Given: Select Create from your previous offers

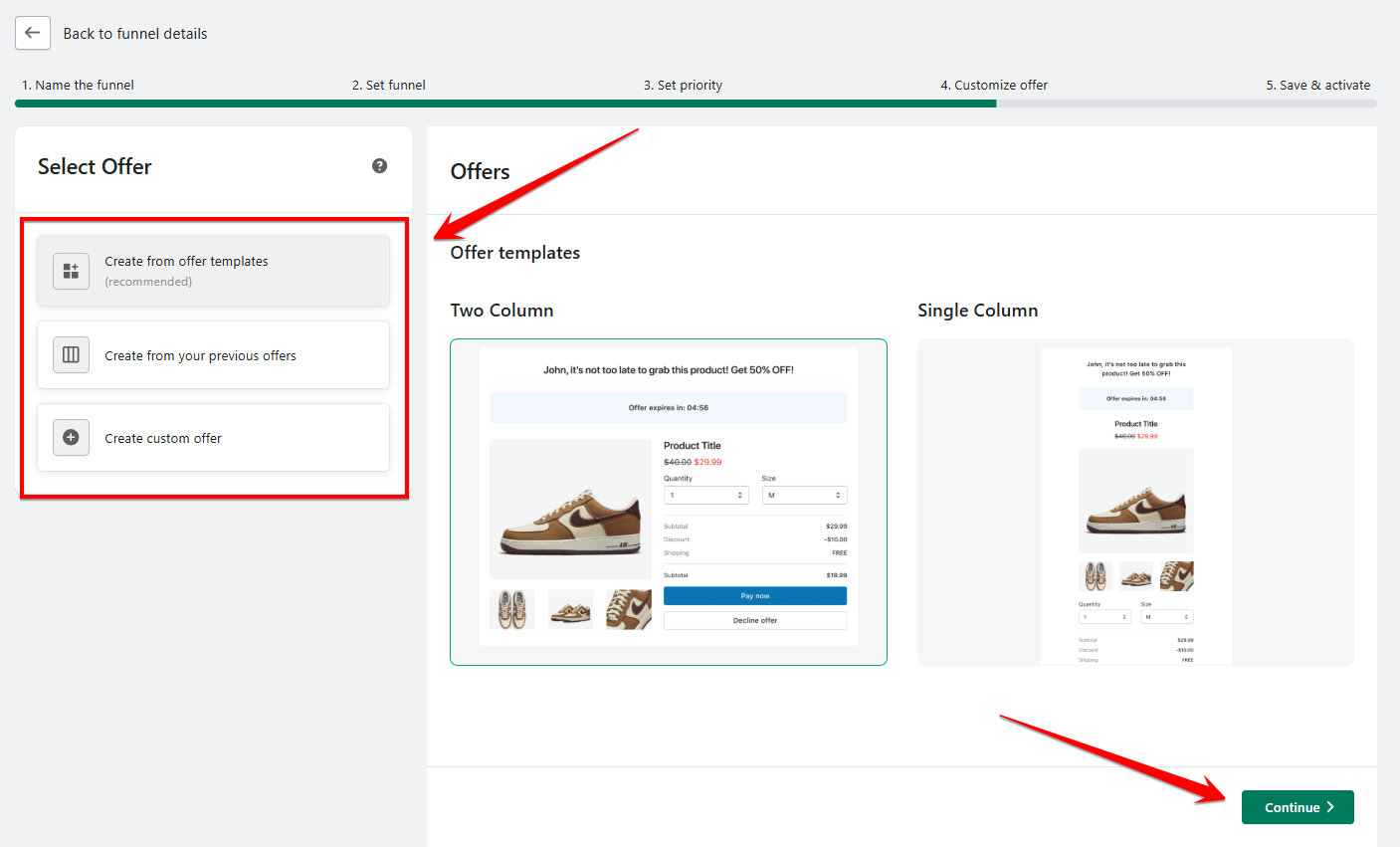Looking at the screenshot, I should [x=213, y=354].
